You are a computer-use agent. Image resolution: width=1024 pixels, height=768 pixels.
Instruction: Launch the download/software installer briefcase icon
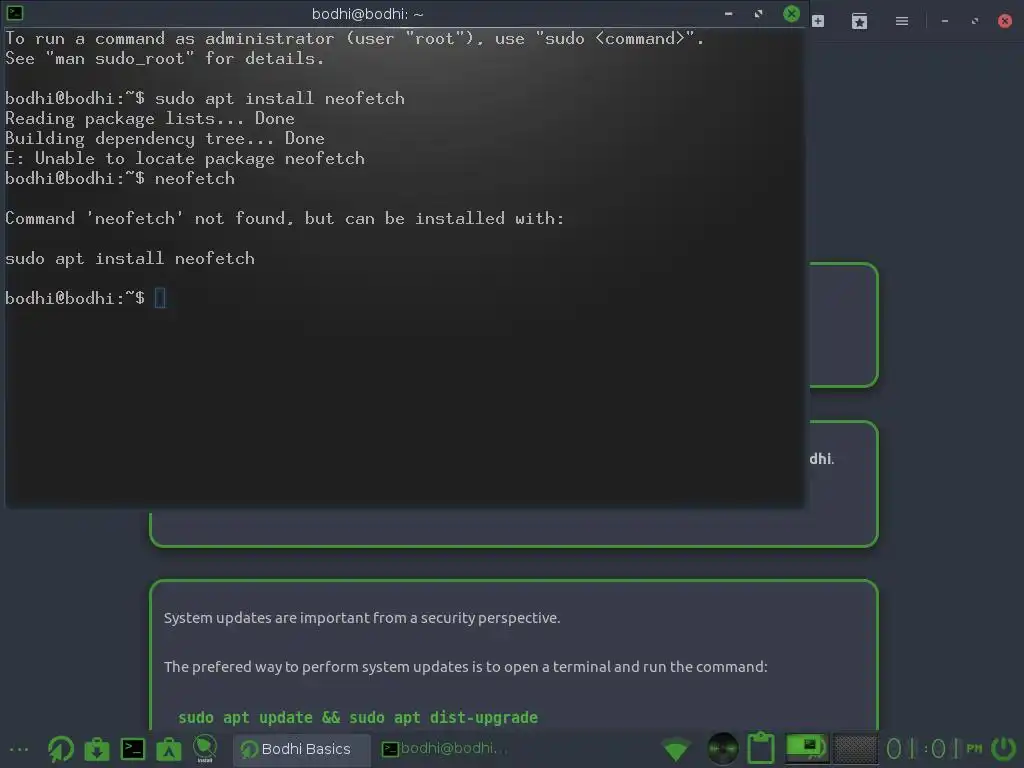coord(97,749)
